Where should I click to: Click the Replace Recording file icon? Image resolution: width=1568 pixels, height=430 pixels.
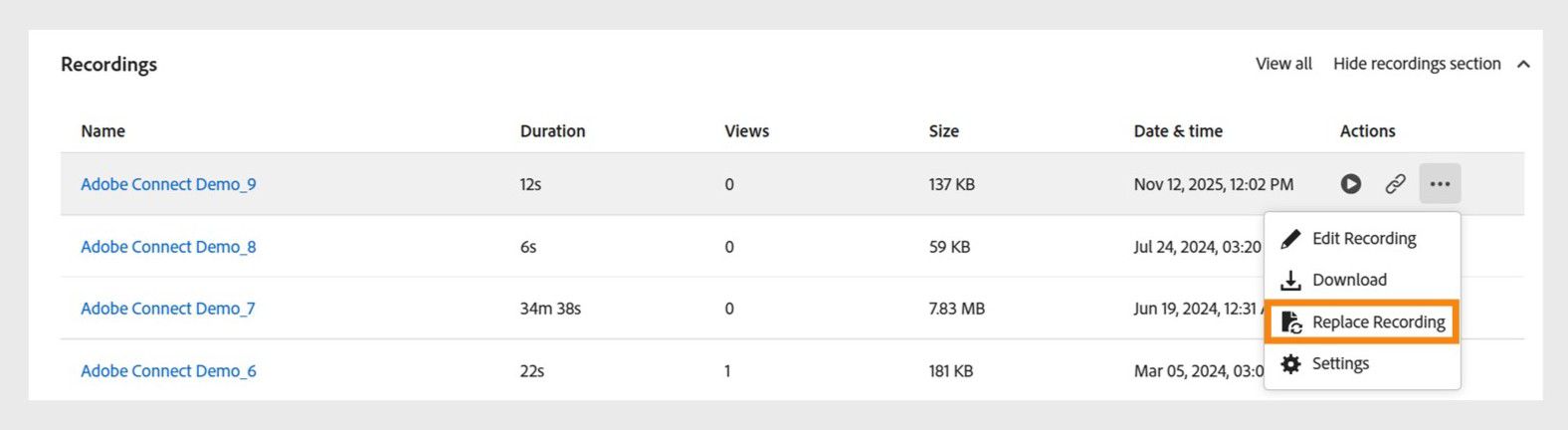tap(1290, 322)
